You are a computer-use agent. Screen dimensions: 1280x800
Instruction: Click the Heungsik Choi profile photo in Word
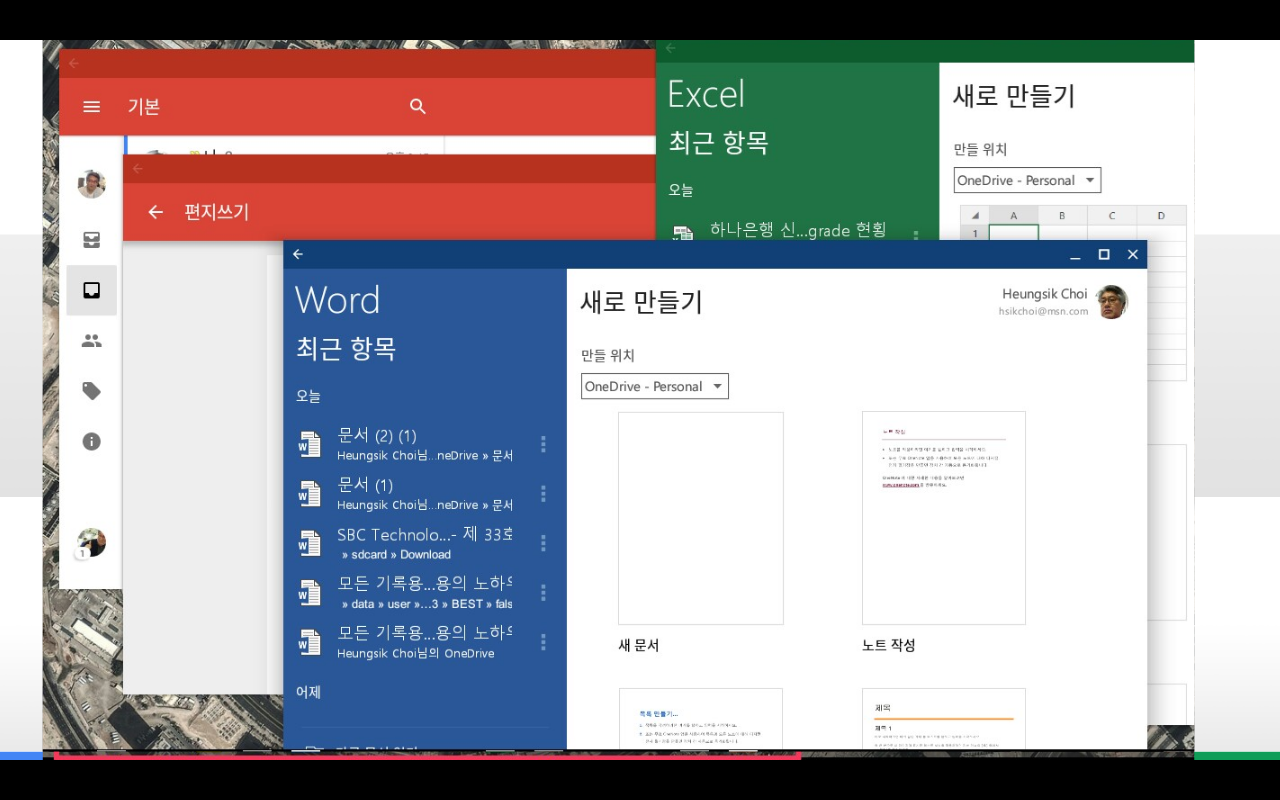point(1111,302)
